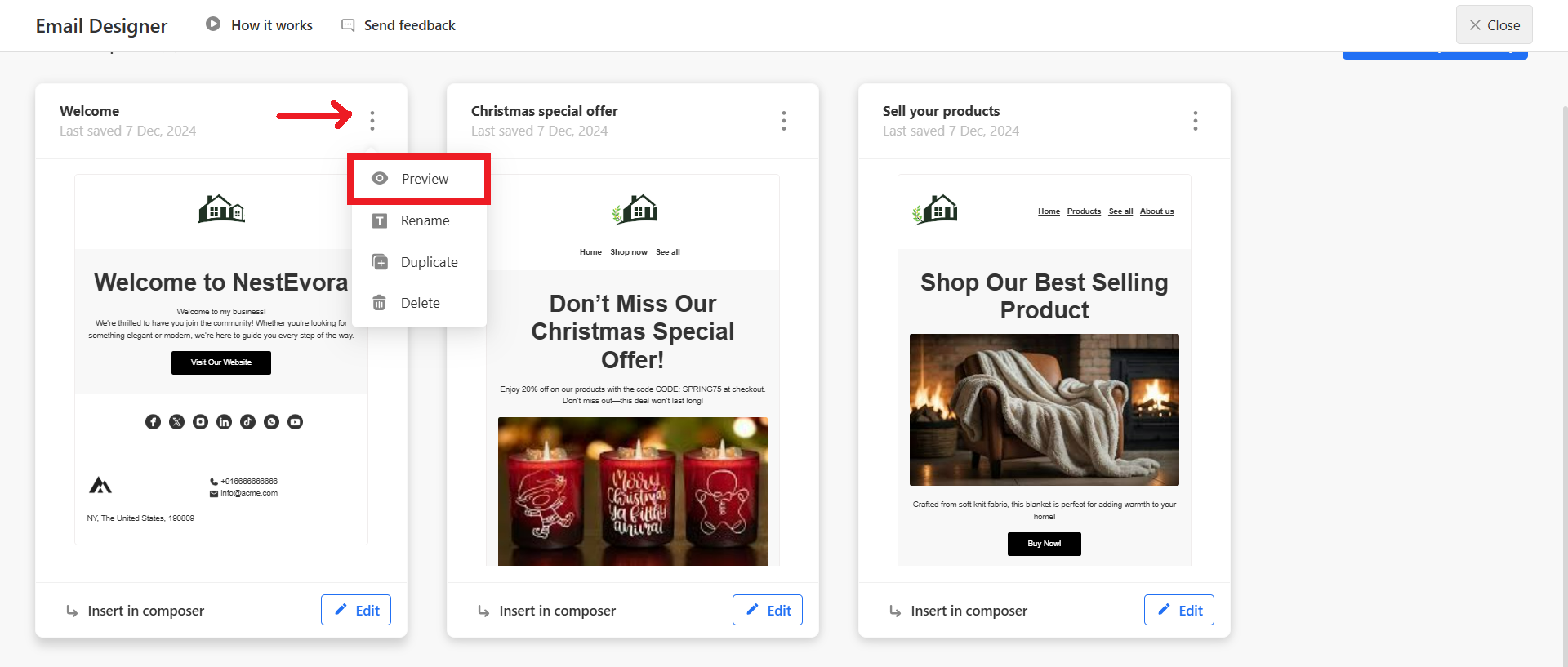Edit the Welcome template
This screenshot has height=667, width=1568.
click(x=356, y=610)
